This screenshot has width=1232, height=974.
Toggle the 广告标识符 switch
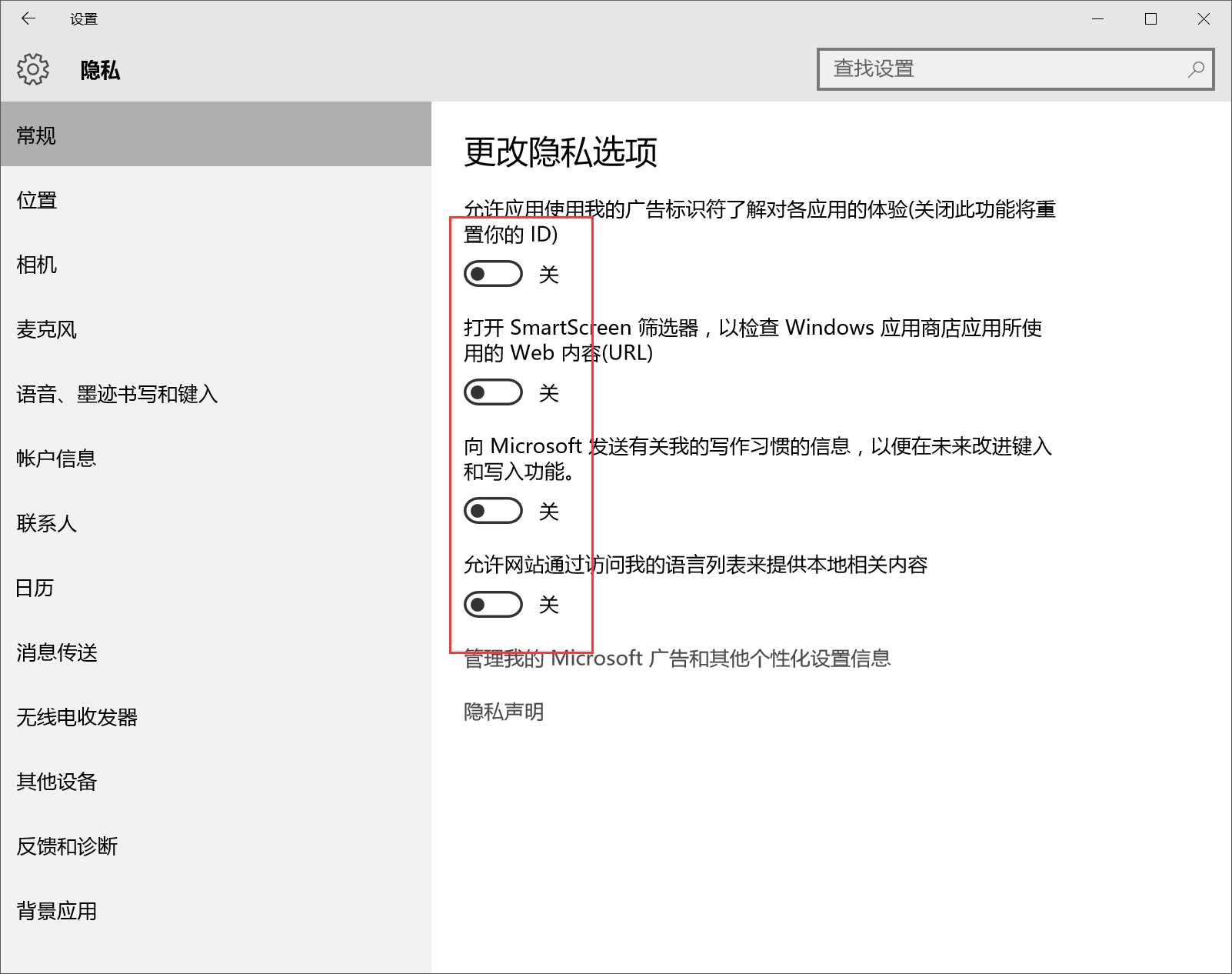click(x=493, y=274)
